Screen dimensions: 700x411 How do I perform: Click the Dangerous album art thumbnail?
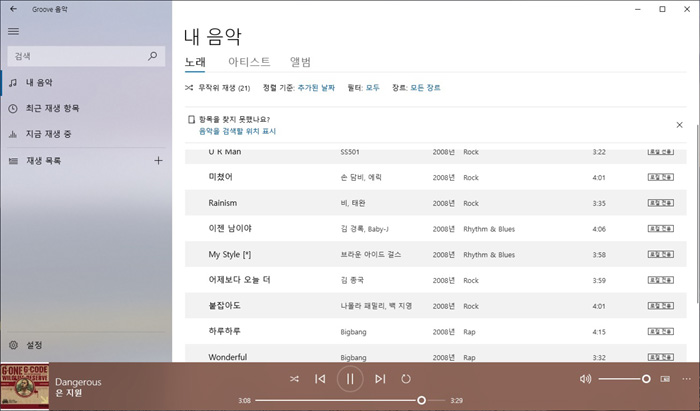click(x=24, y=387)
